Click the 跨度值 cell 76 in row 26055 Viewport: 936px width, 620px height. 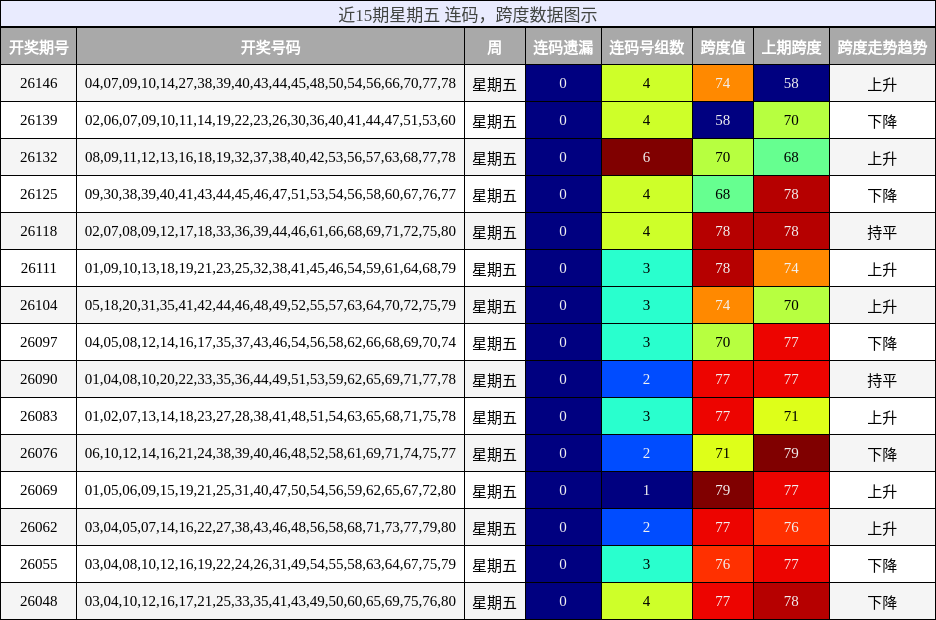tap(723, 564)
